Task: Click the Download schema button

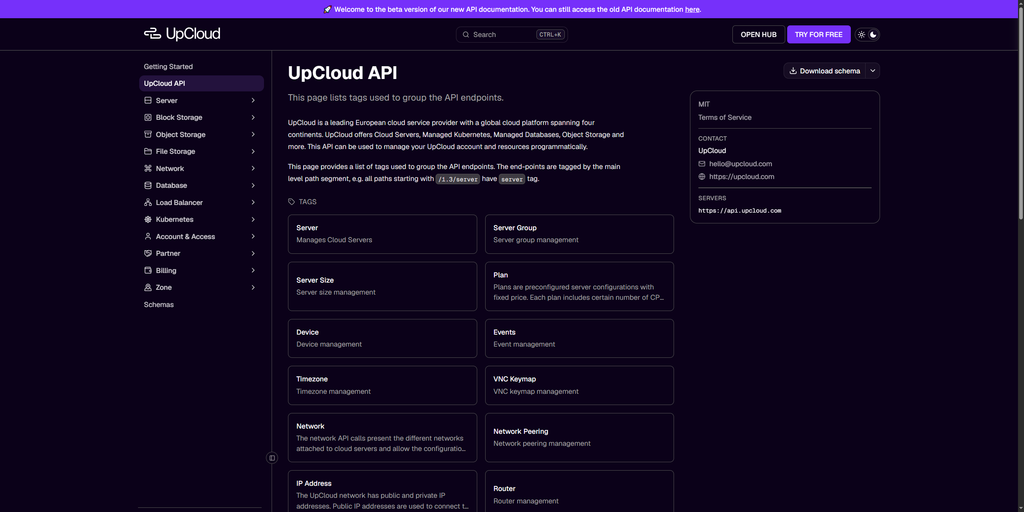Action: point(825,71)
